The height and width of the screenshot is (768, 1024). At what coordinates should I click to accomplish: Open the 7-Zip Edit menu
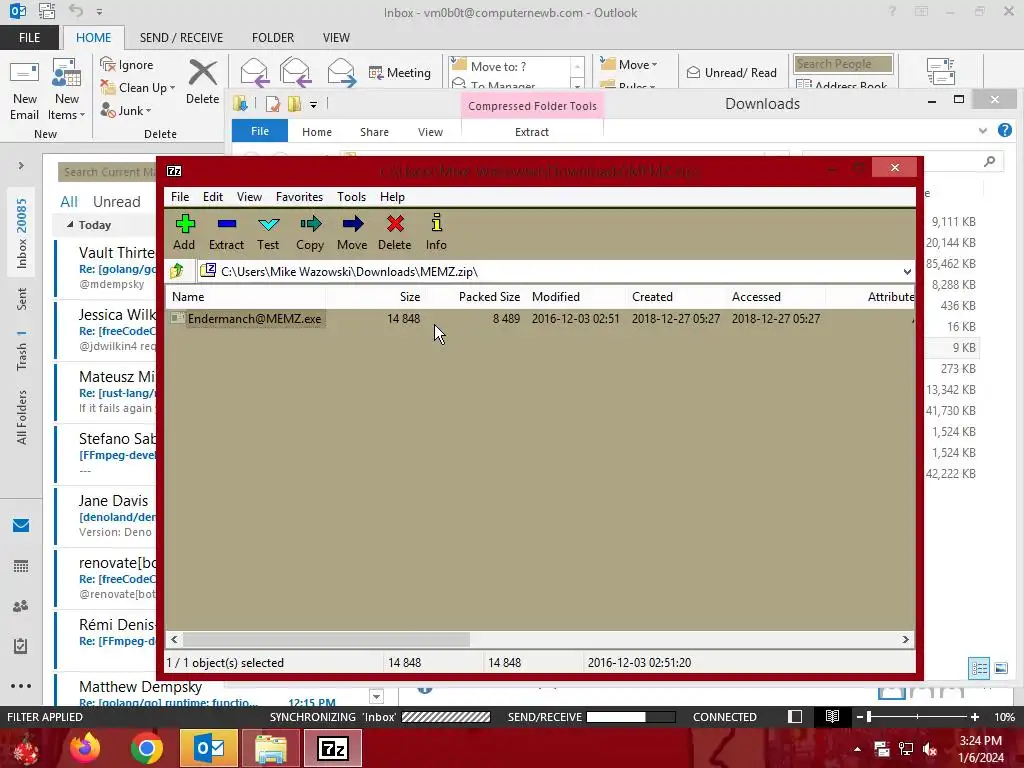coord(213,197)
